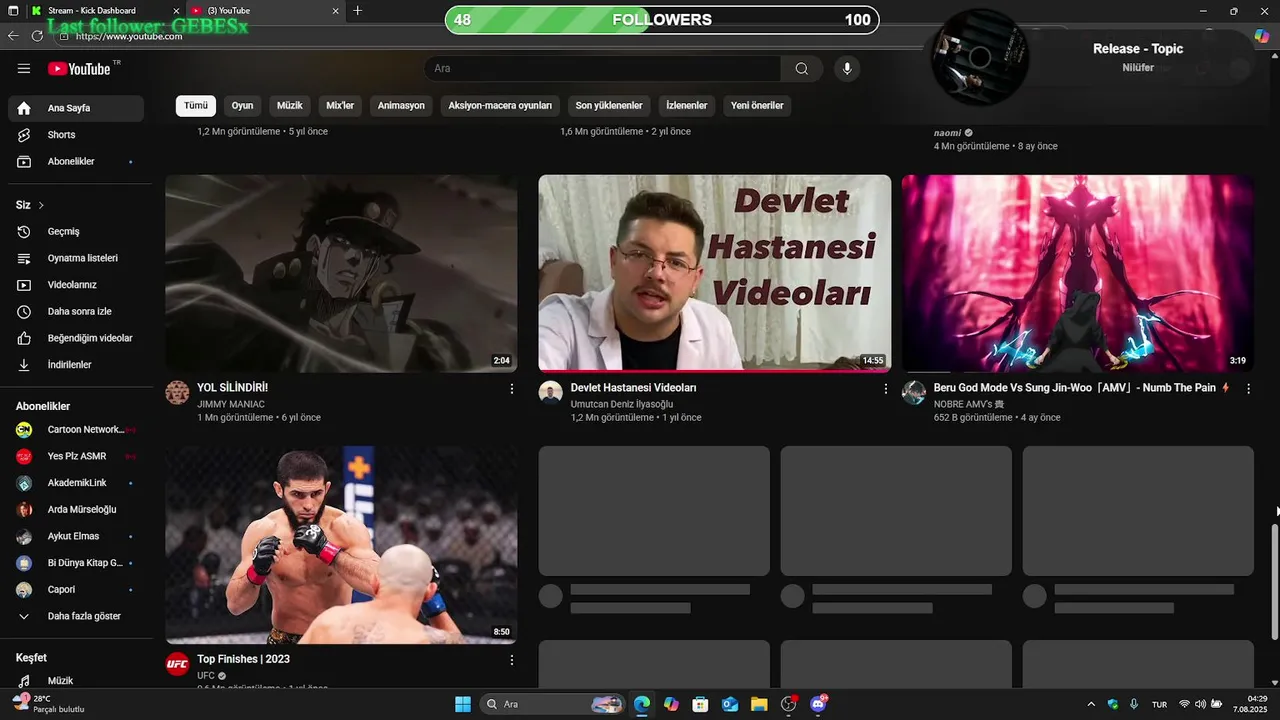The image size is (1280, 720).
Task: Open JIMMY MANIAC channel avatar
Action: pyautogui.click(x=177, y=392)
